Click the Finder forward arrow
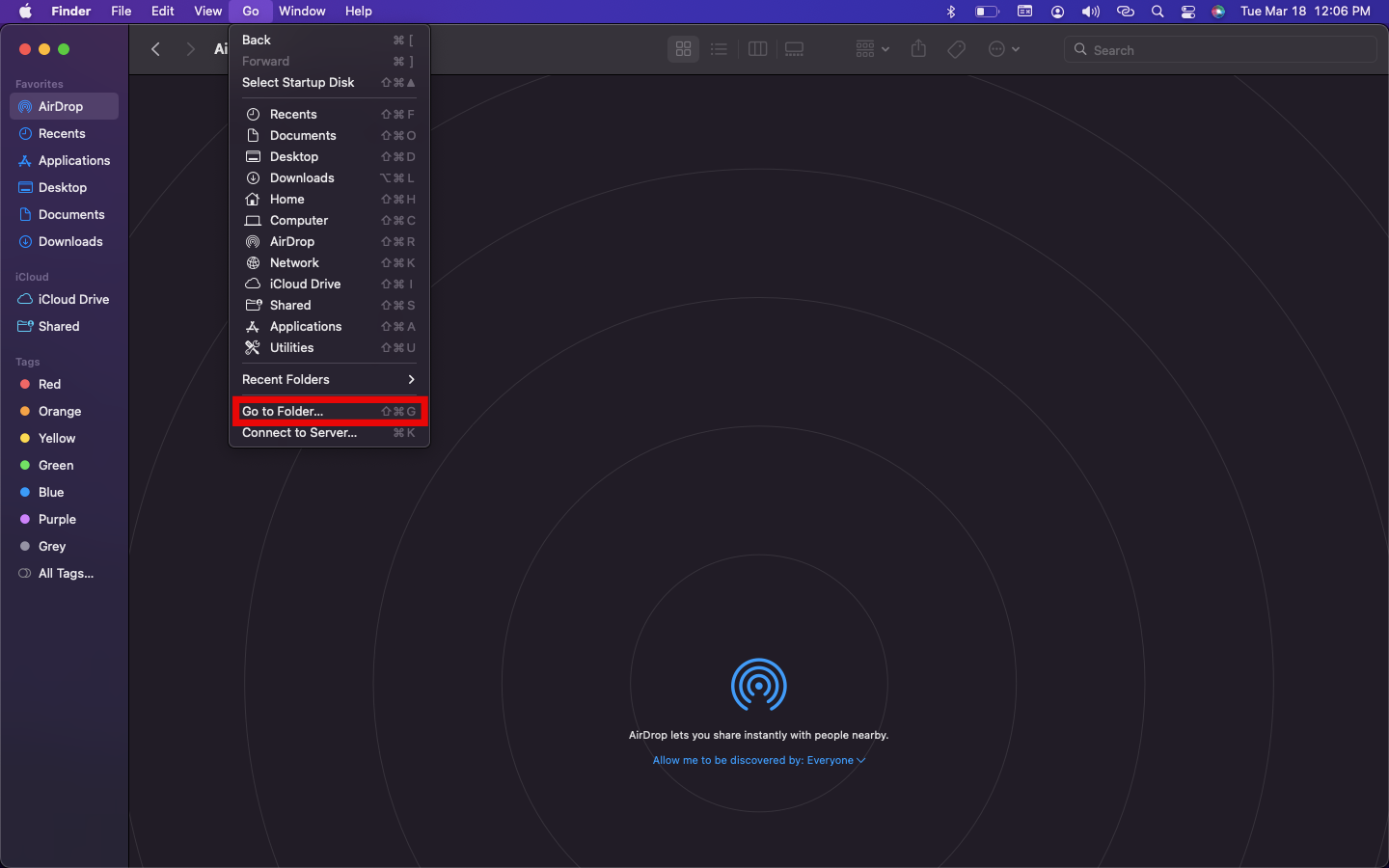This screenshot has width=1389, height=868. pos(190,49)
